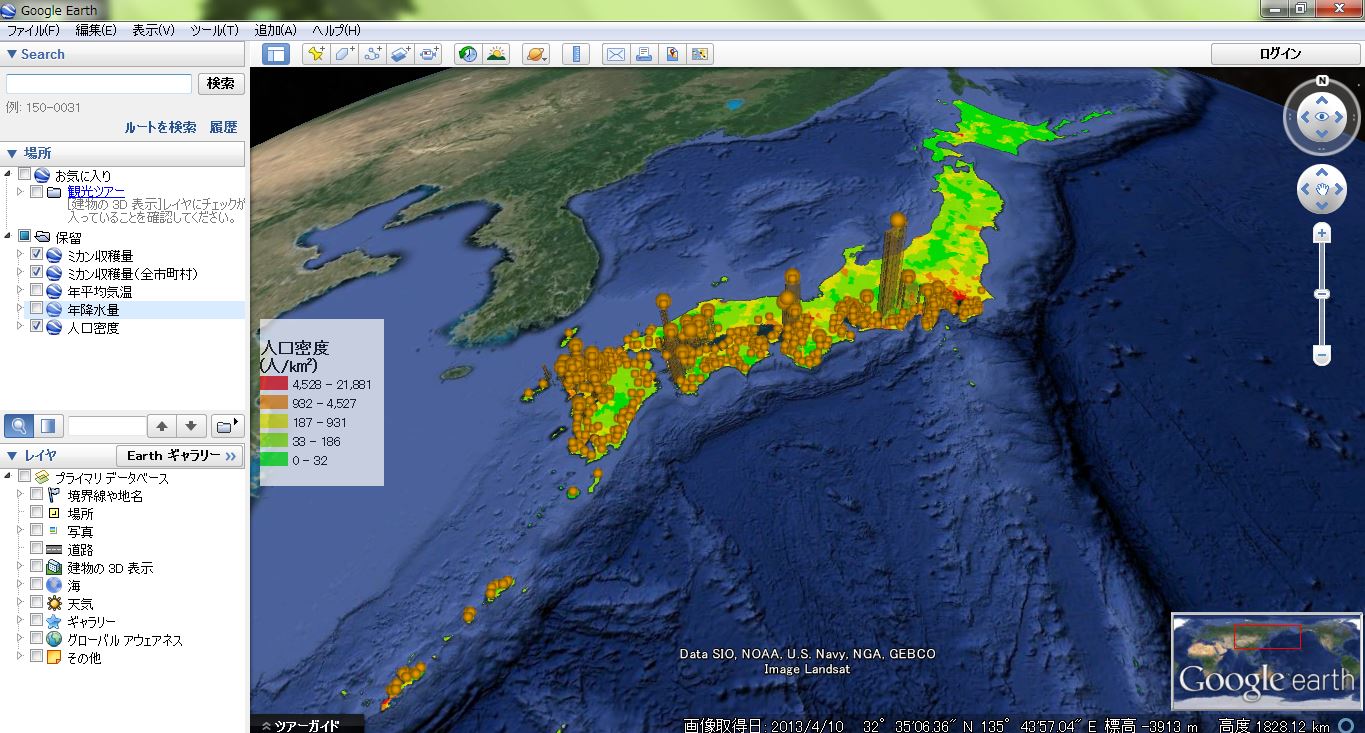This screenshot has height=733, width=1365.
Task: Click the ルートを検索 link
Action: pyautogui.click(x=160, y=127)
